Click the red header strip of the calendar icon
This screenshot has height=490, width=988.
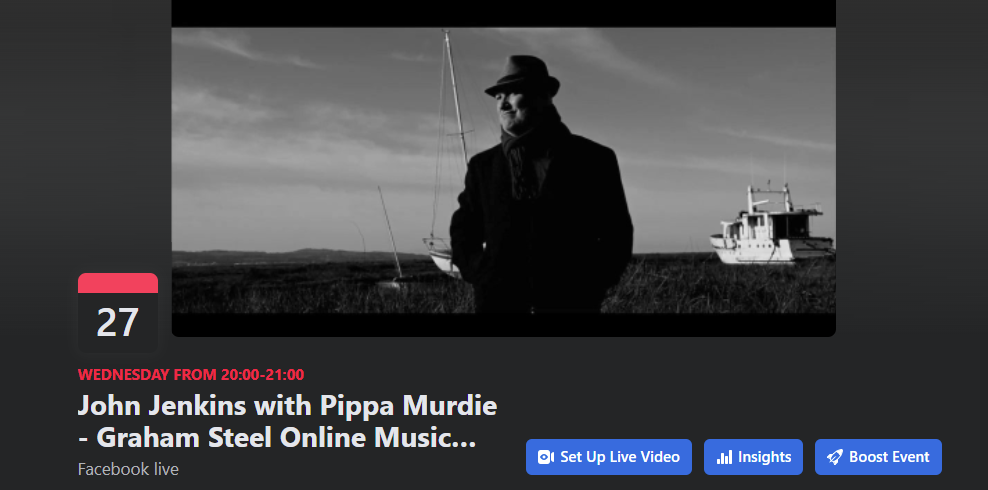(118, 283)
